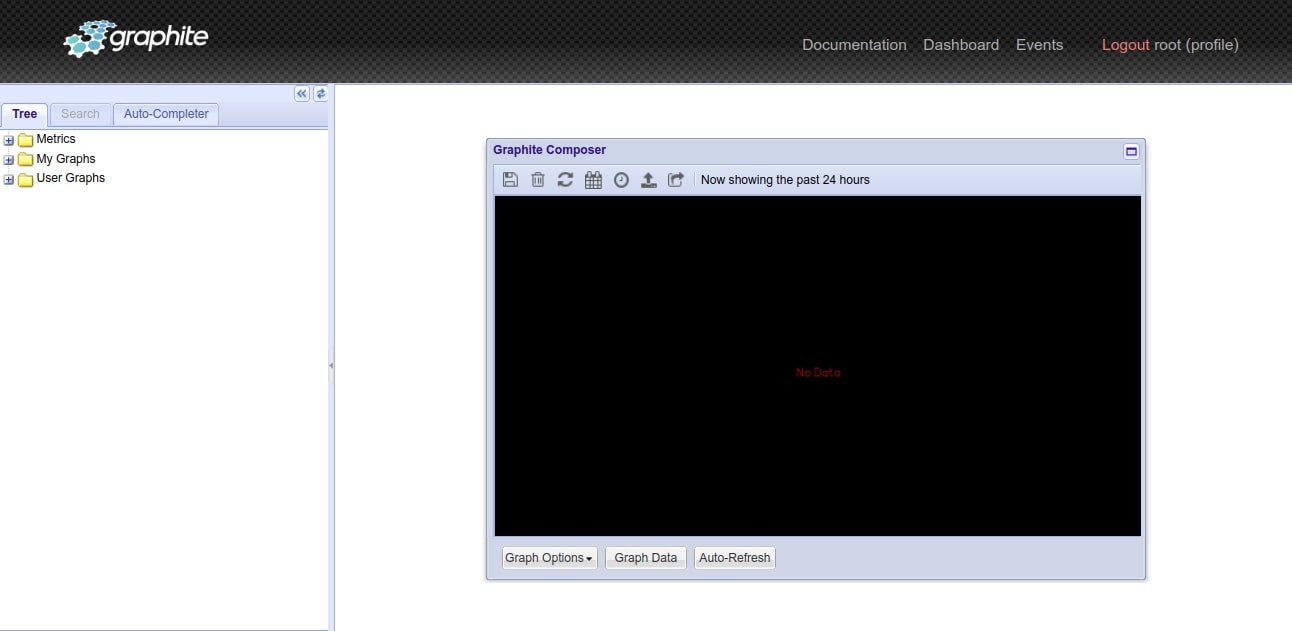Click the upload icon in the Composer toolbar

click(x=648, y=180)
